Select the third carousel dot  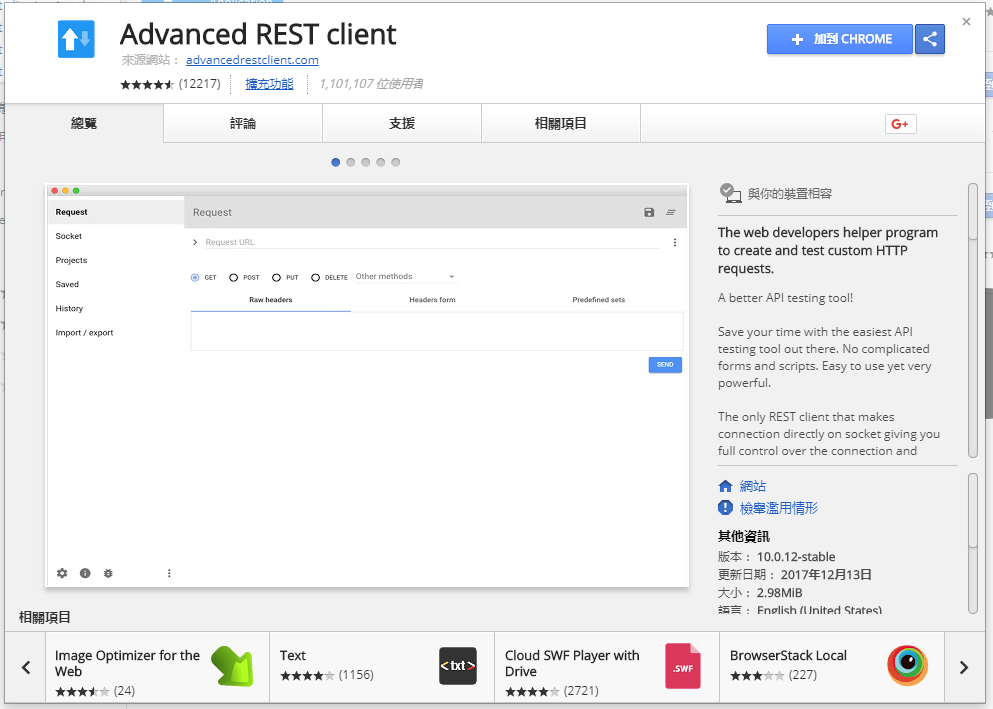(365, 163)
